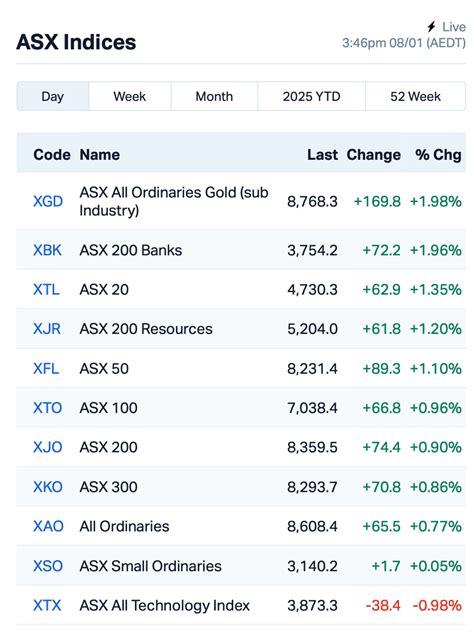Image resolution: width=474 pixels, height=636 pixels.
Task: Open the XFL index link
Action: pos(46,368)
